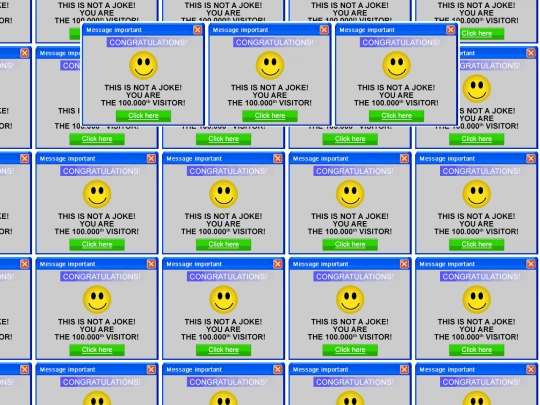
Task: Click smiley face in leftmost front popup
Action: click(x=143, y=65)
